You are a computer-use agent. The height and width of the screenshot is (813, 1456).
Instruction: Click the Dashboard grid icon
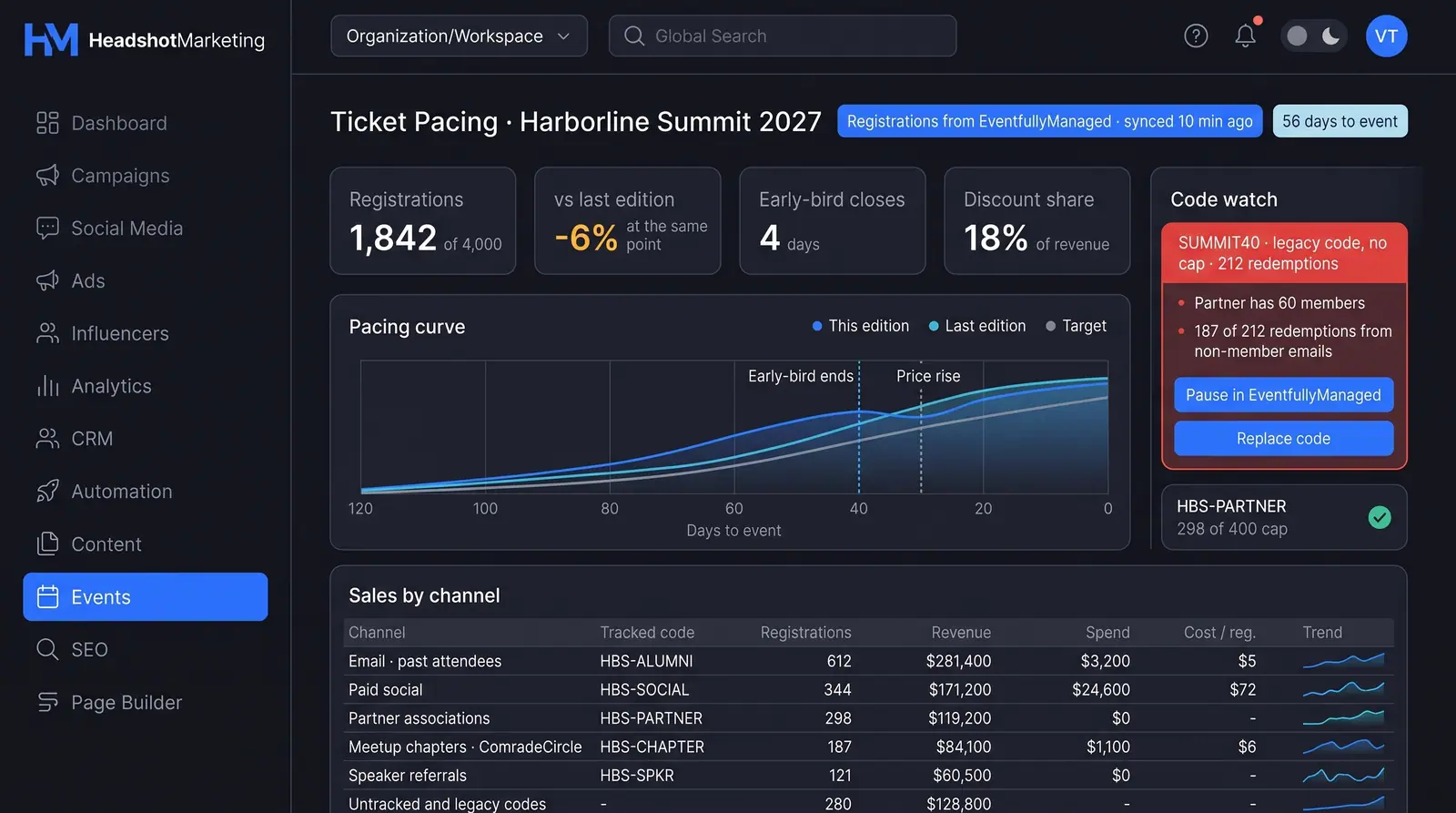[47, 123]
